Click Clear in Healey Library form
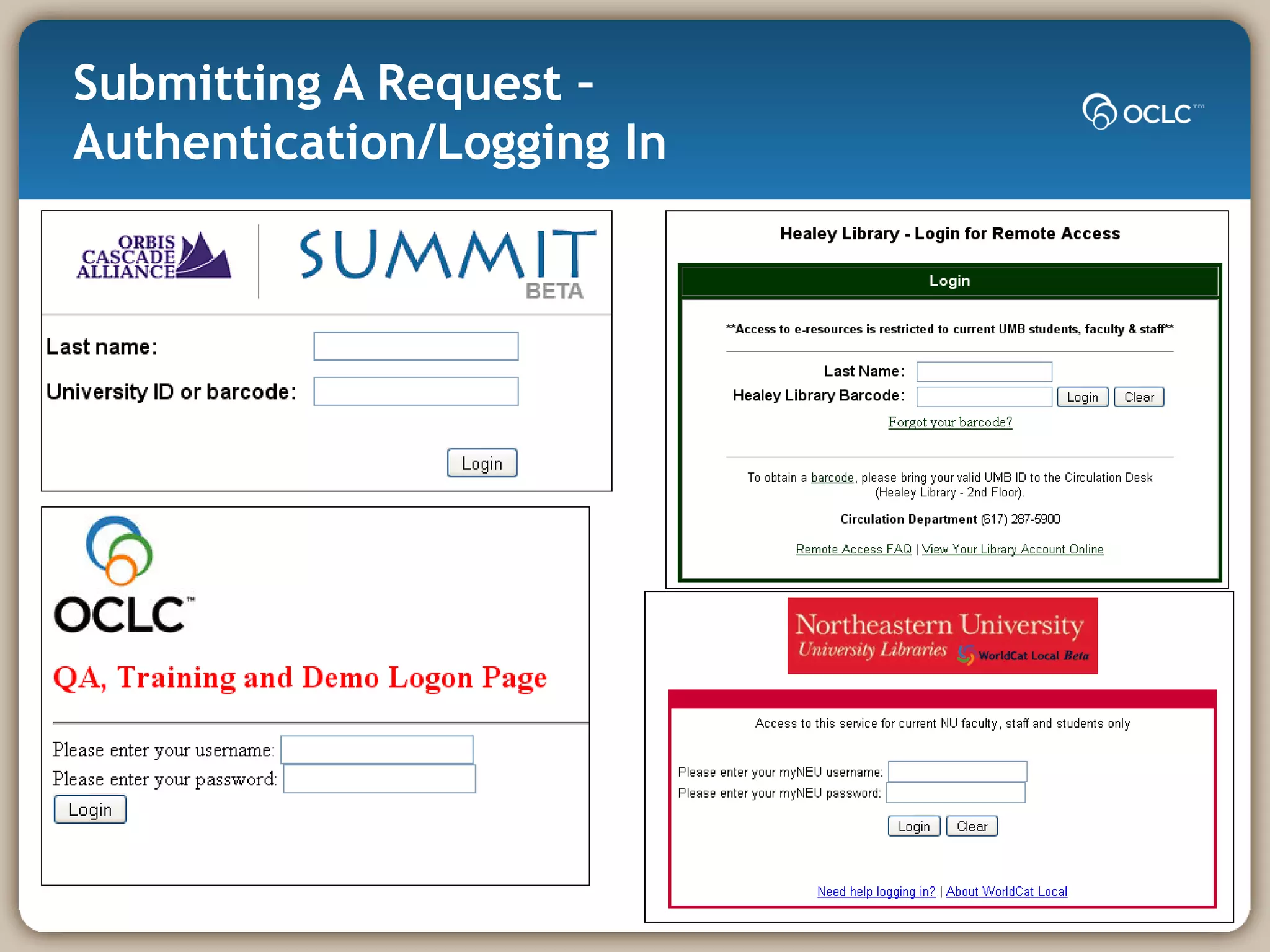The image size is (1270, 952). click(x=1139, y=397)
